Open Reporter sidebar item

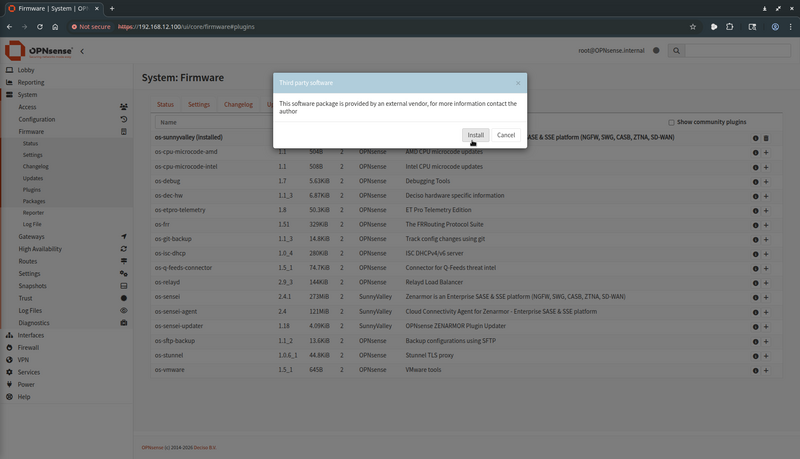pyautogui.click(x=33, y=213)
